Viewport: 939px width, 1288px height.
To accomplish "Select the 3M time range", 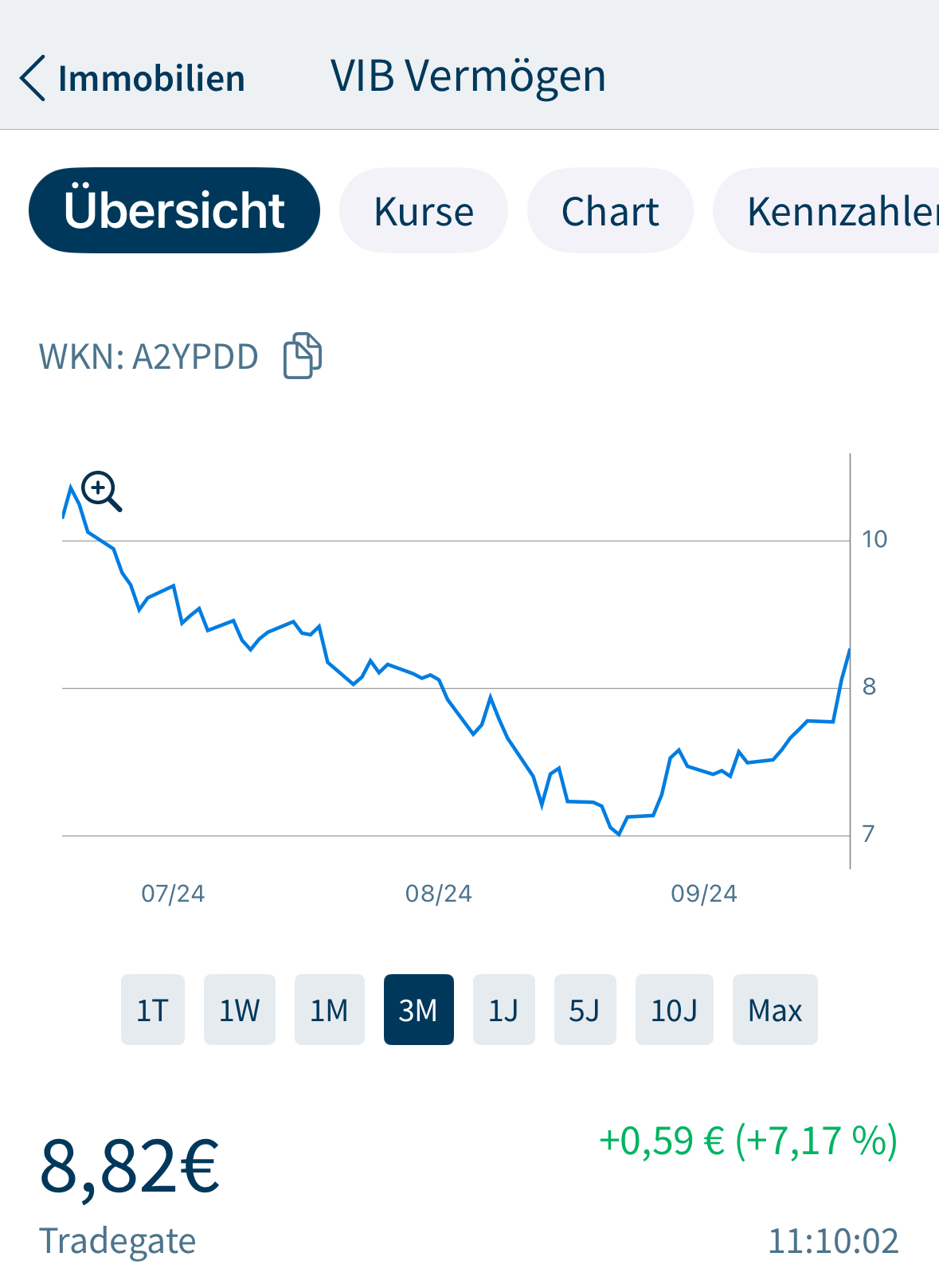I will click(x=418, y=1010).
